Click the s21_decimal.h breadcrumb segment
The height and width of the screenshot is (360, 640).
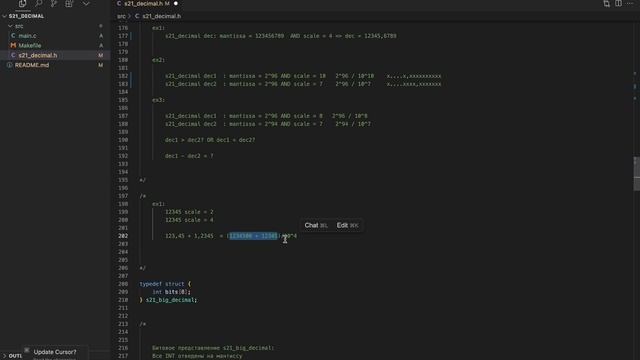point(162,16)
